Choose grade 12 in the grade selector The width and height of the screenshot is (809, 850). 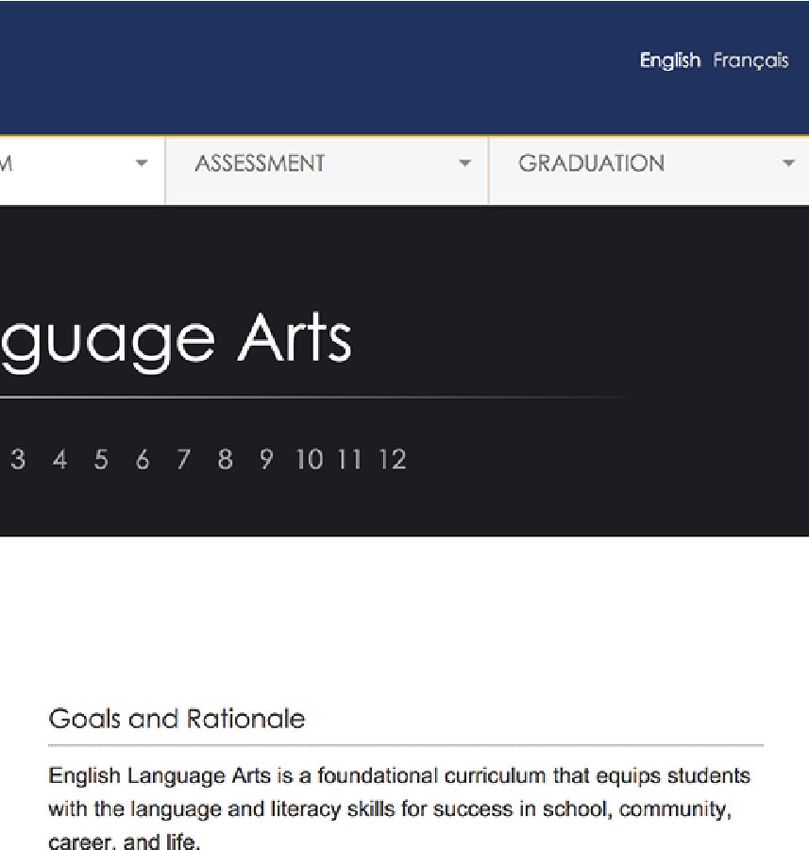[x=392, y=460]
